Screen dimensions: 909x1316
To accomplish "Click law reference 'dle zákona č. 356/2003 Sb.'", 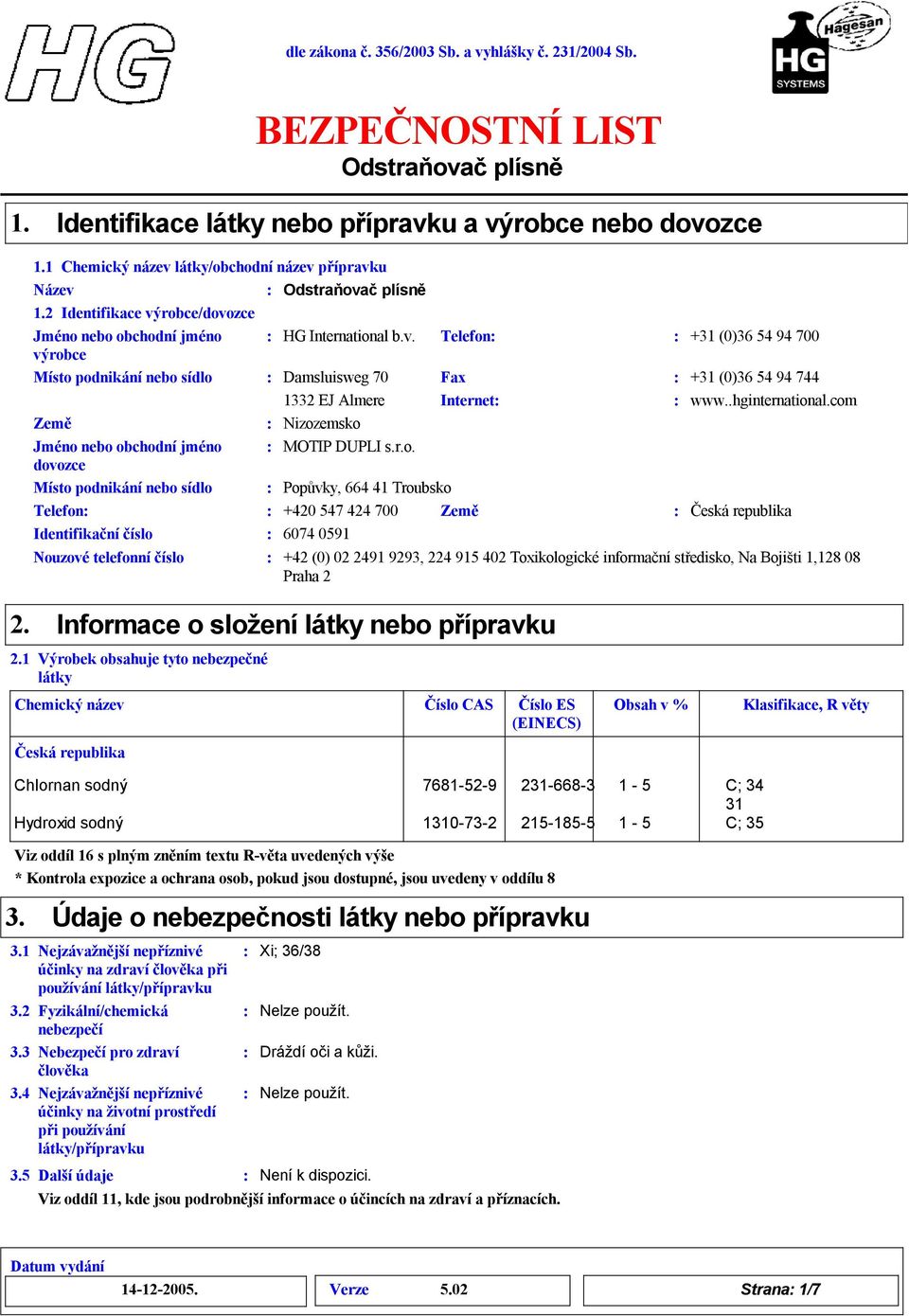I will (x=373, y=52).
